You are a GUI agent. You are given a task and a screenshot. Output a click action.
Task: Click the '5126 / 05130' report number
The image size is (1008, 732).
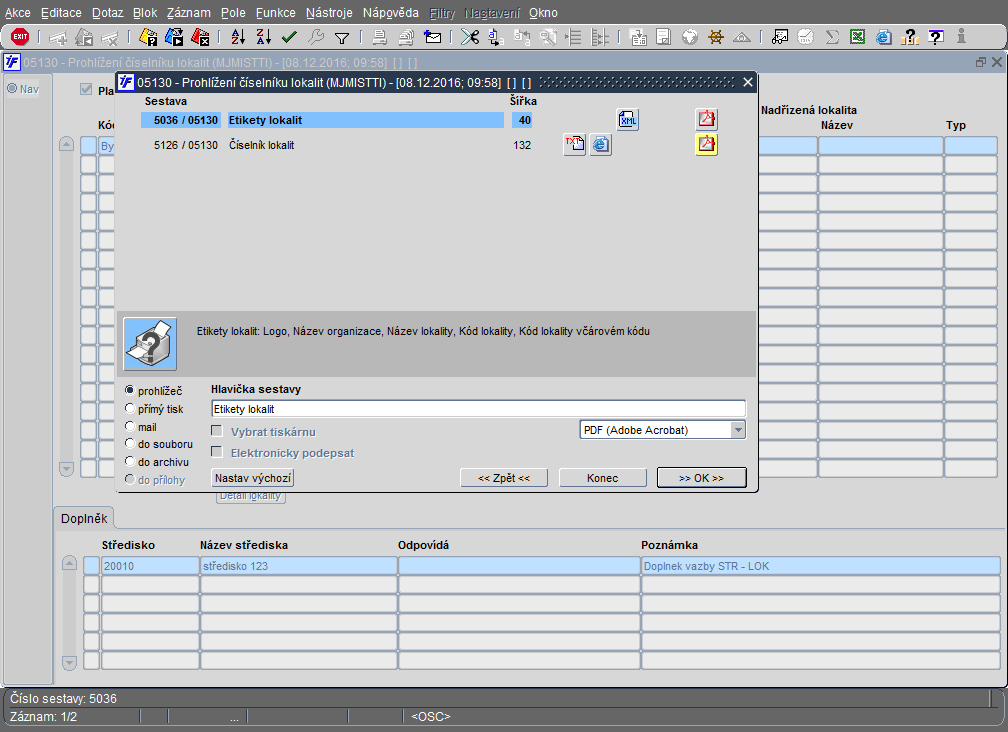186,145
